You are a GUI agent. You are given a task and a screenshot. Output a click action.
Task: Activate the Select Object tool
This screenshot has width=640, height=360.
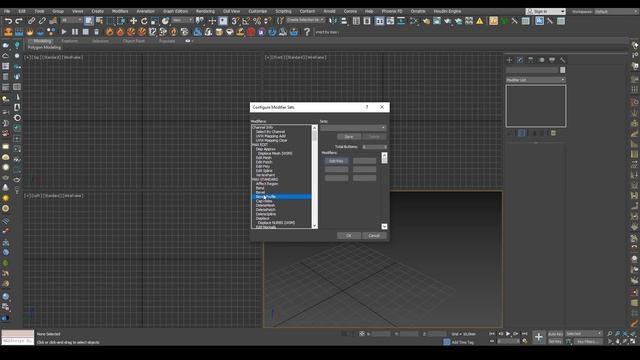point(89,20)
